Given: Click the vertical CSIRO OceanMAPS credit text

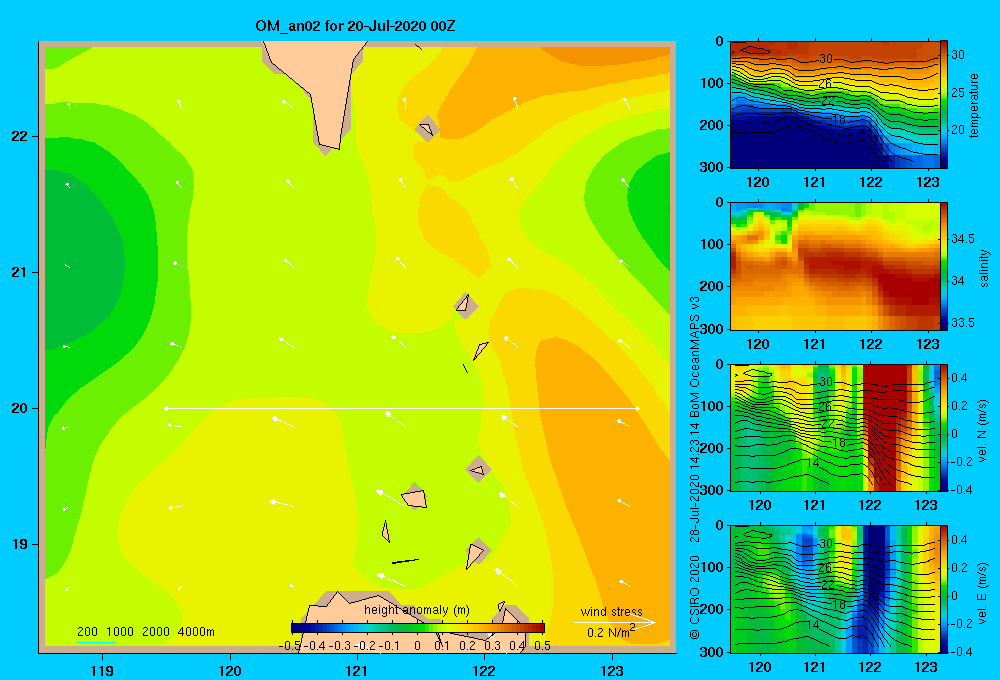Looking at the screenshot, I should pos(695,469).
